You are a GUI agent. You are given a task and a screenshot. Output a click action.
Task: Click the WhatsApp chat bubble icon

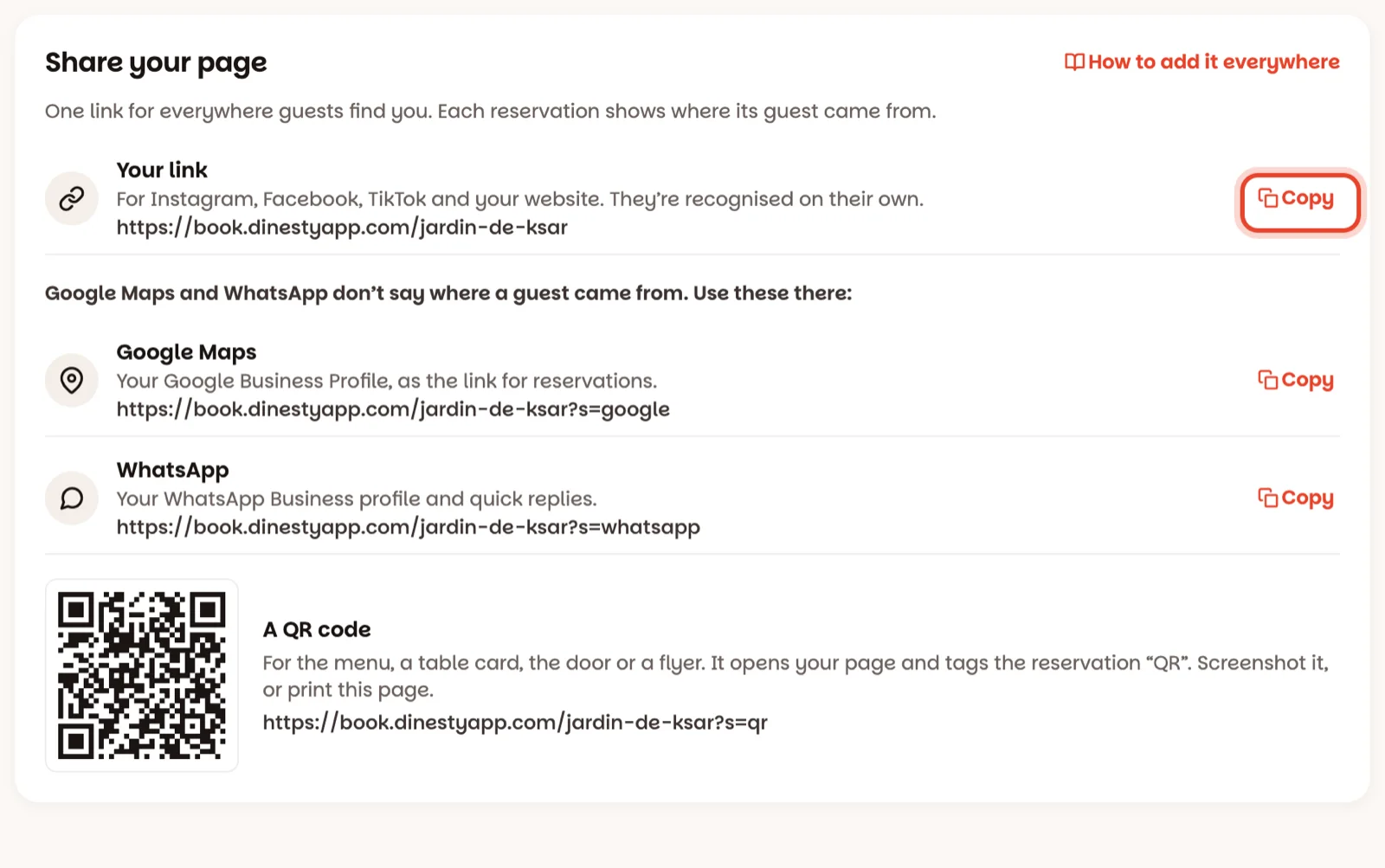[x=72, y=498]
